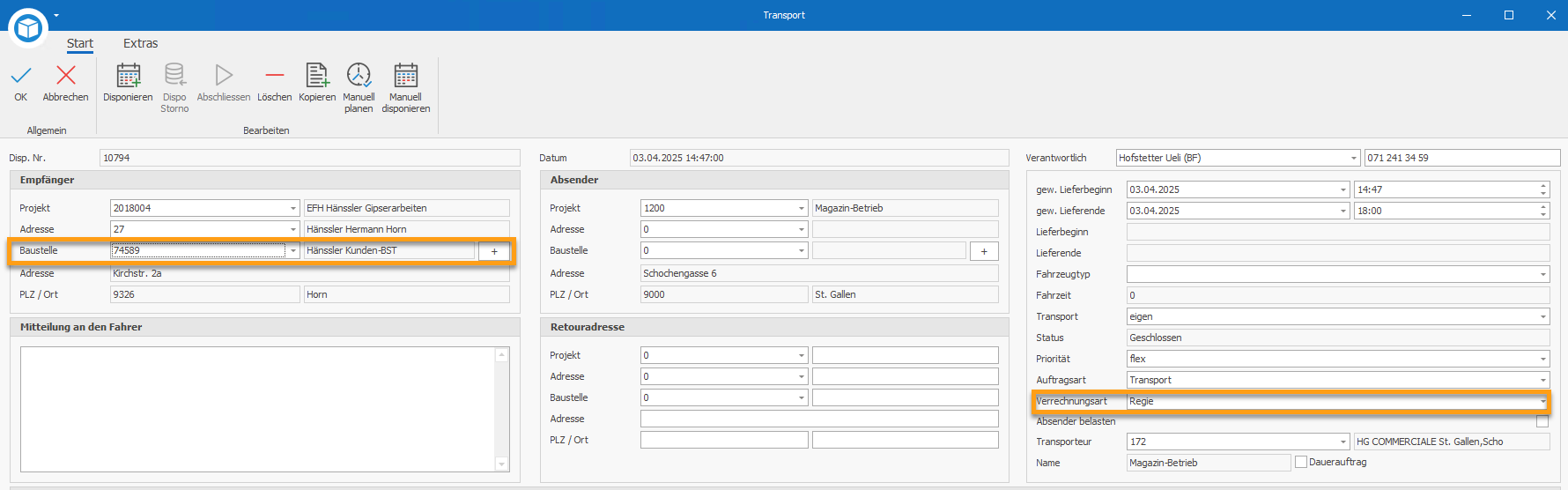Viewport: 1568px width, 490px height.
Task: Increase the gew. Lieferbeginn time with spinner
Action: (x=1543, y=186)
